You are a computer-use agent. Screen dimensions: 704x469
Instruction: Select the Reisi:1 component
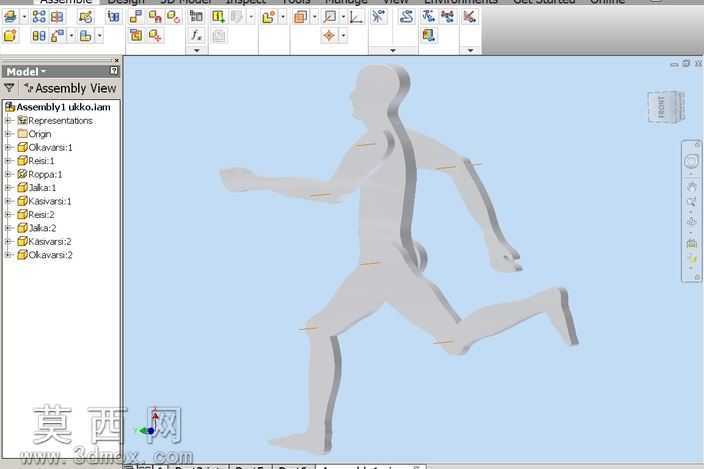[36, 161]
